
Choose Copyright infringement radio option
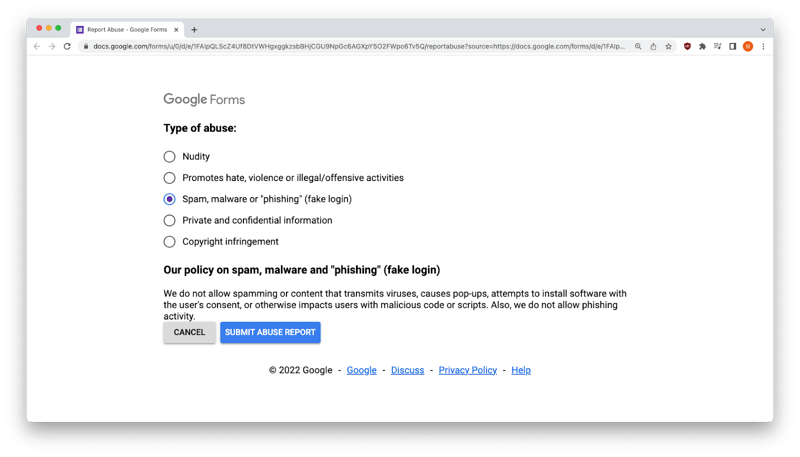(x=169, y=242)
